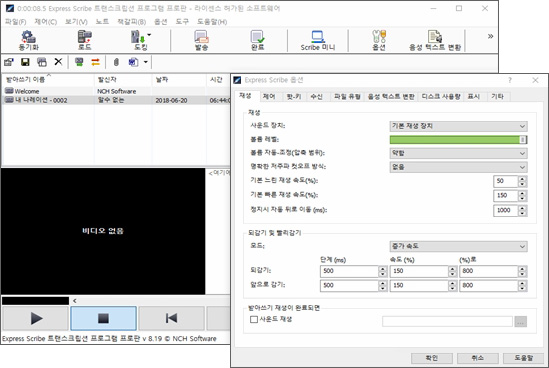Click the 취소 button in the options dialog
The height and width of the screenshot is (368, 549).
point(478,358)
